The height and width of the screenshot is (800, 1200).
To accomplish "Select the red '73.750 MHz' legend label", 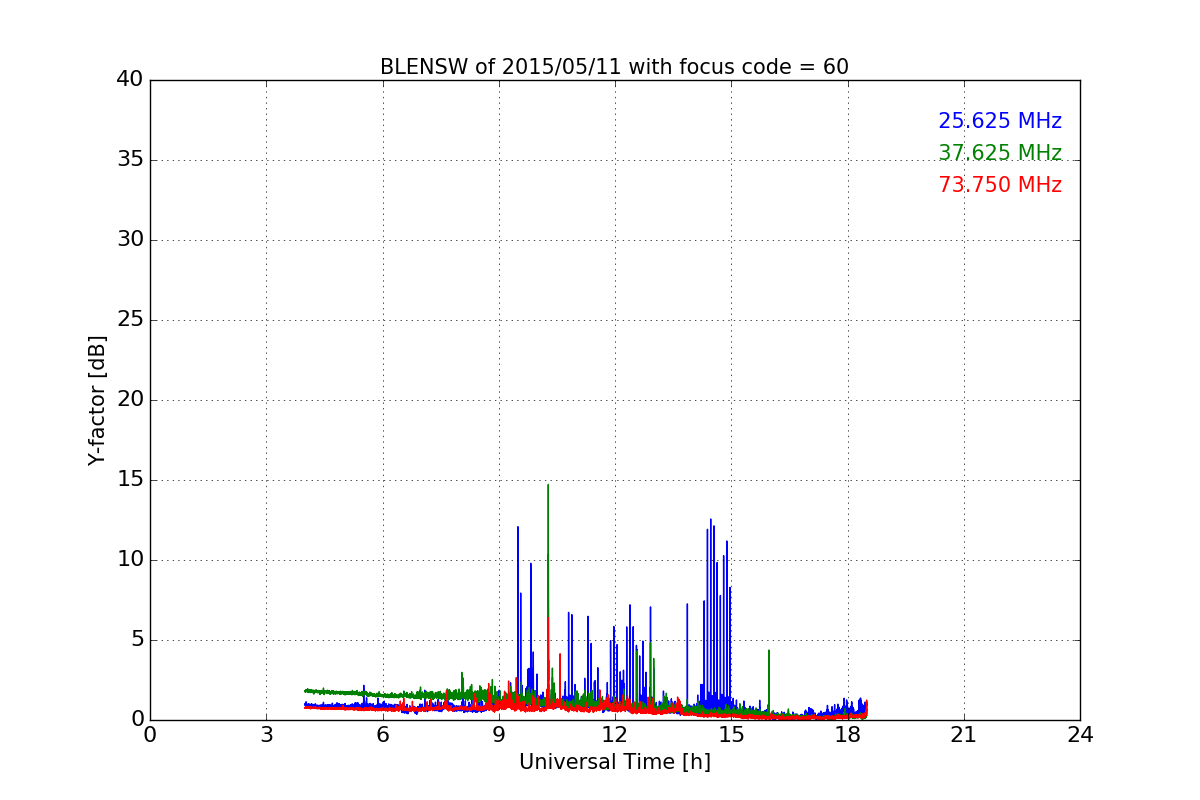I will 1000,185.
